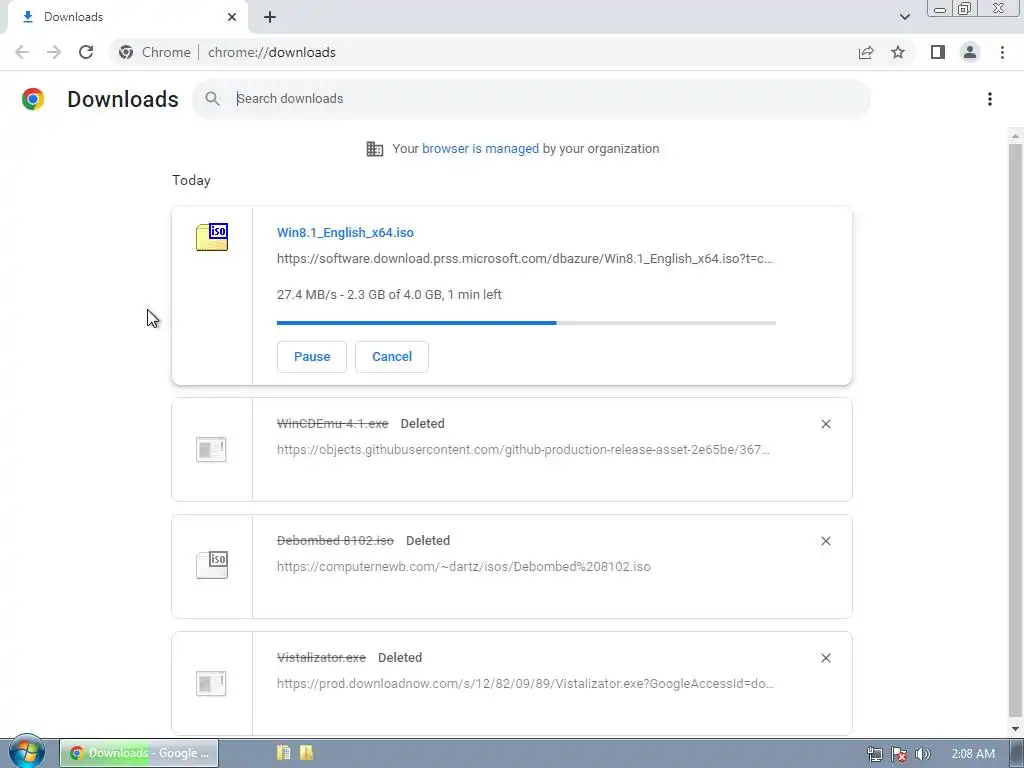Click the strikethrough WinCDEmu-4.1.exe filename
This screenshot has height=768, width=1024.
(x=332, y=424)
